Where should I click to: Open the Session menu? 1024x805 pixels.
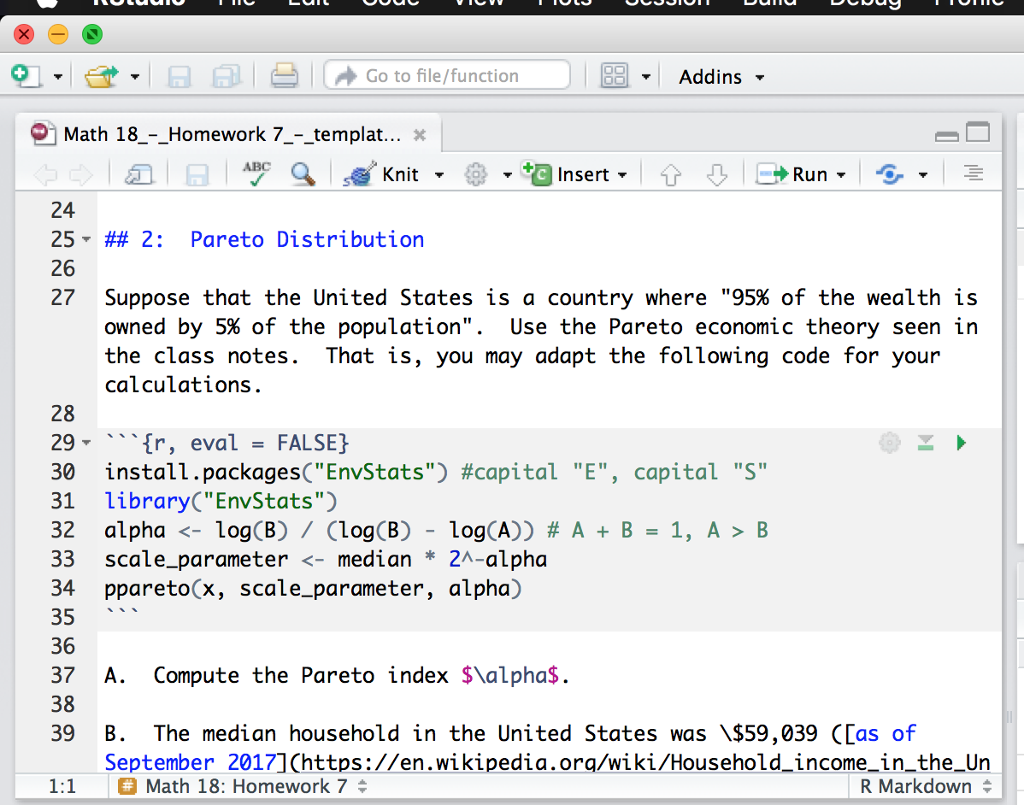tap(667, 5)
